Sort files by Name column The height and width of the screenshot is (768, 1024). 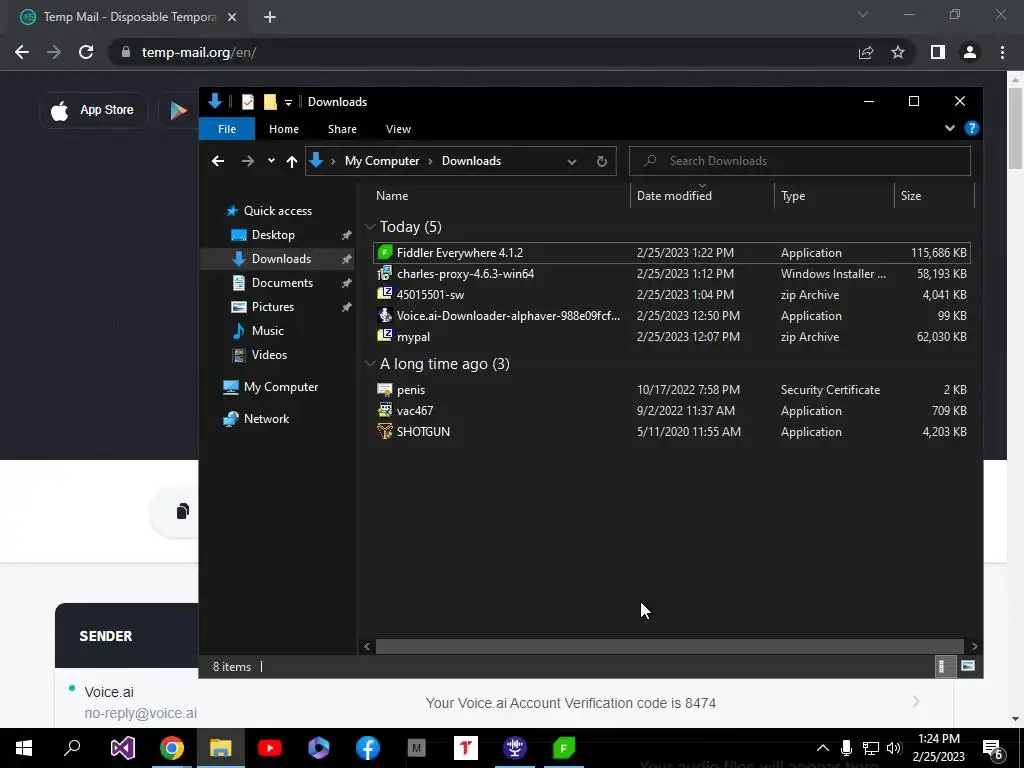click(x=500, y=196)
